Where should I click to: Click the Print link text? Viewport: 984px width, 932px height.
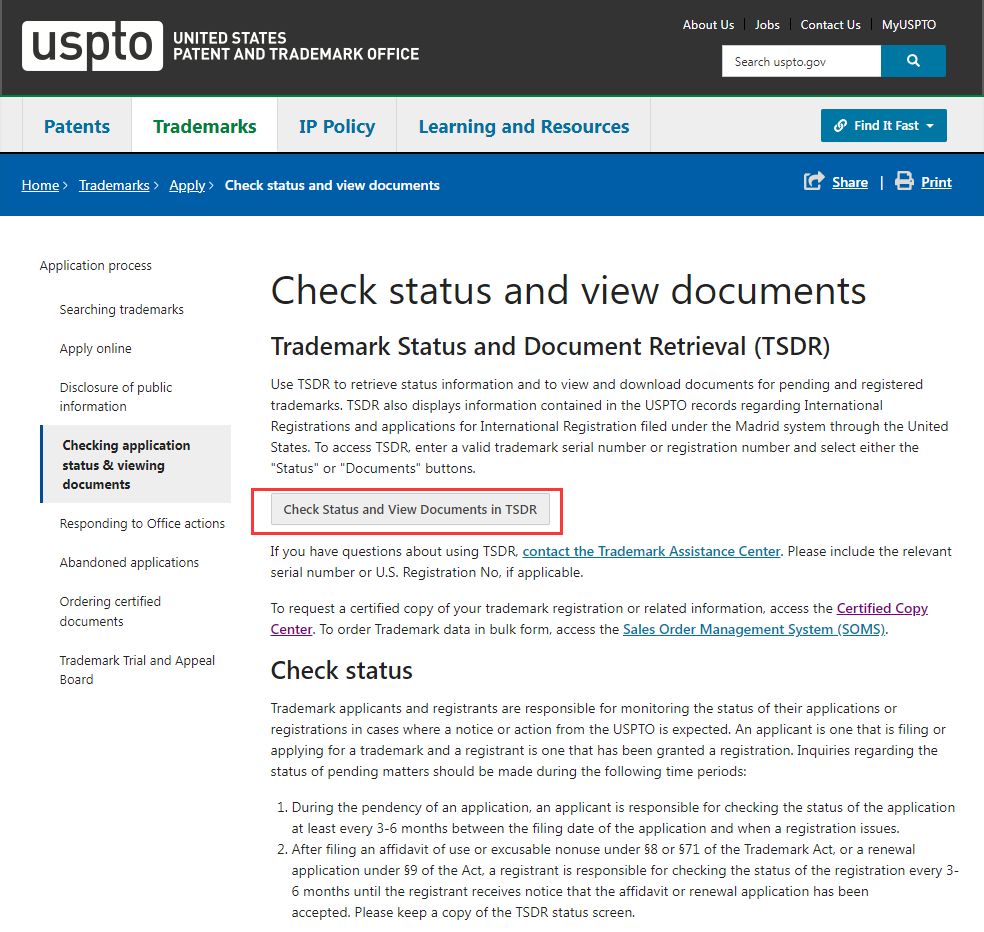click(936, 183)
